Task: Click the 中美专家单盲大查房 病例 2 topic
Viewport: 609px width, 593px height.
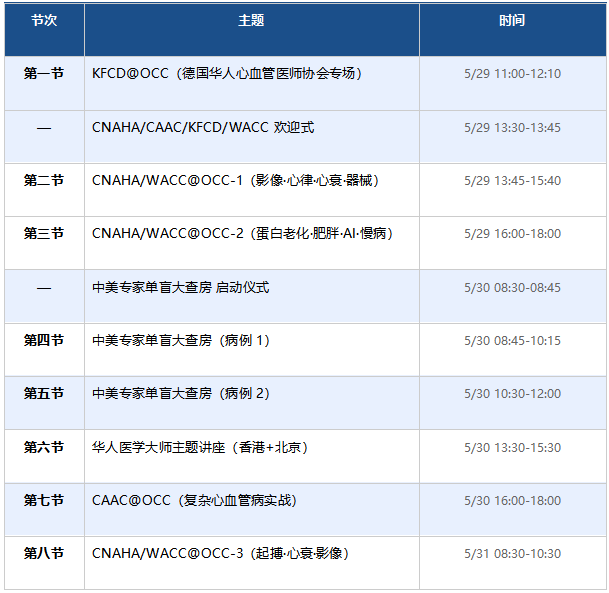Action: (x=181, y=393)
